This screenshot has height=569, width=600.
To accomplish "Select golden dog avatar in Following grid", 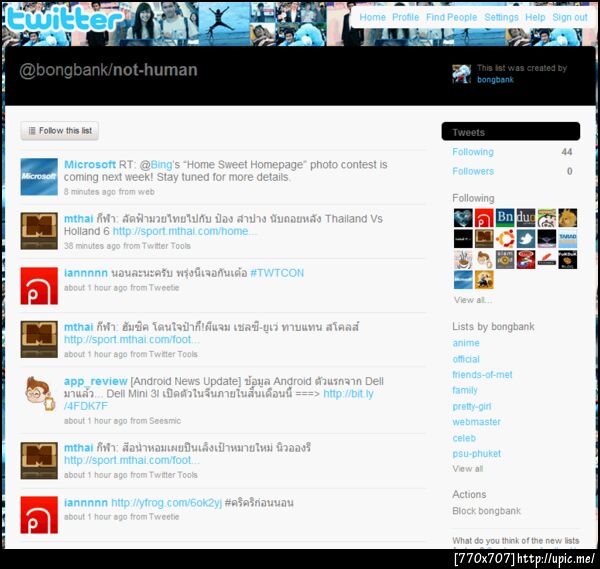I will click(567, 218).
